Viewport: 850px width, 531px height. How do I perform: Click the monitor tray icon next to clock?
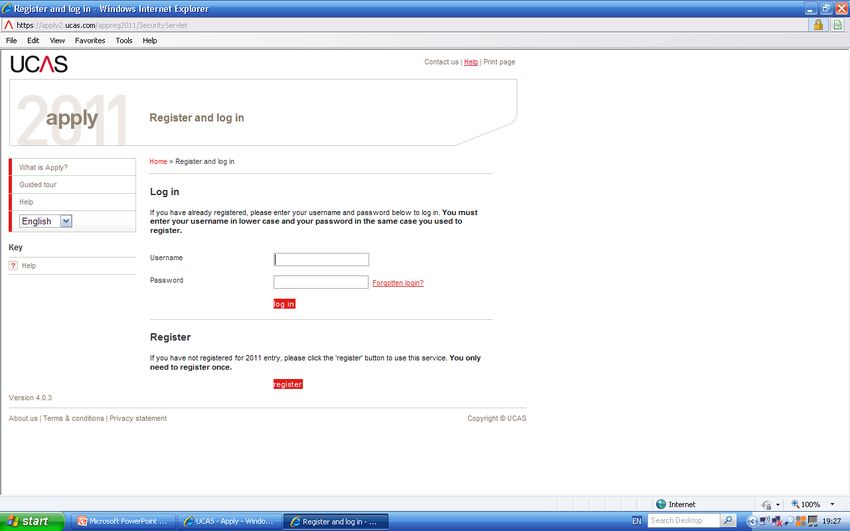pyautogui.click(x=813, y=521)
